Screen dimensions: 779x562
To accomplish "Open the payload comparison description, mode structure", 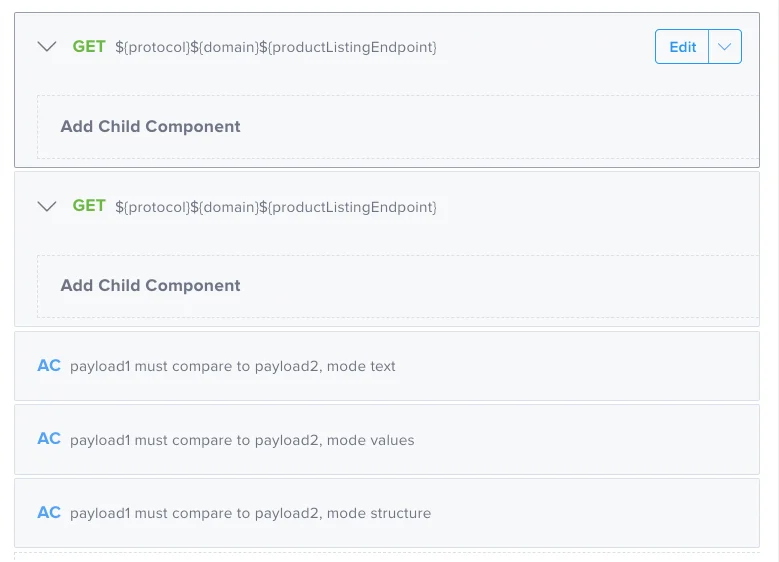I will pyautogui.click(x=250, y=514).
